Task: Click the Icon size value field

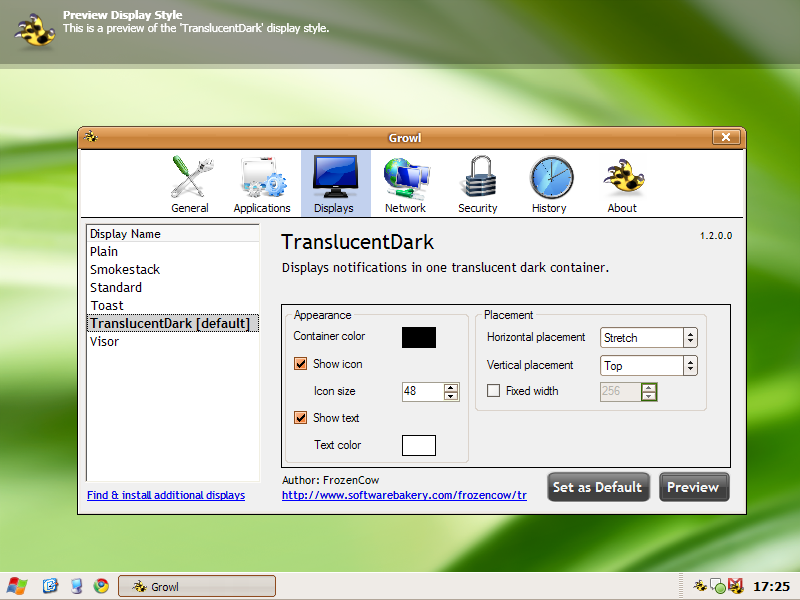Action: [422, 392]
